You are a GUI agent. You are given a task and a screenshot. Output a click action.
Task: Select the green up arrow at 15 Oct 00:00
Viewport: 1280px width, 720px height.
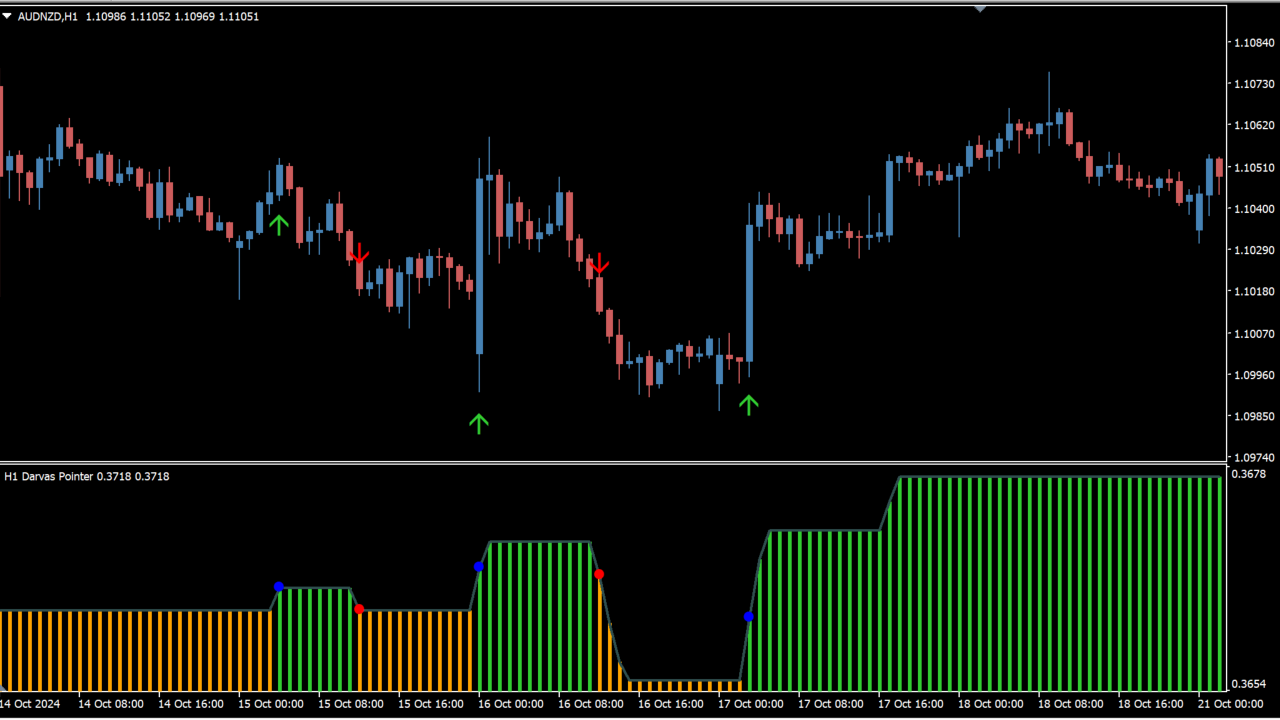coord(279,224)
